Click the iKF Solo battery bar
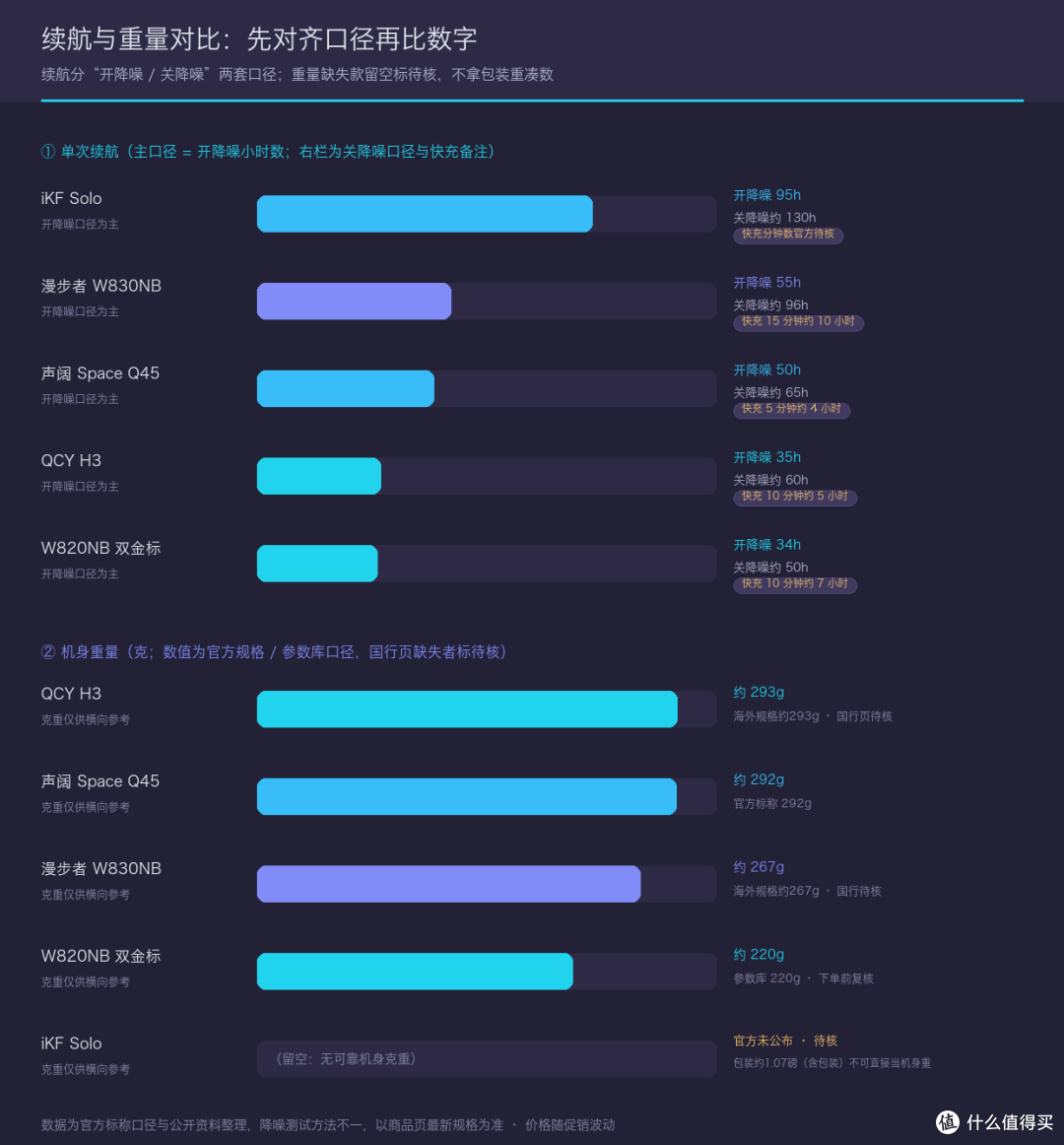Screen dimensions: 1064x1145 (x=487, y=214)
